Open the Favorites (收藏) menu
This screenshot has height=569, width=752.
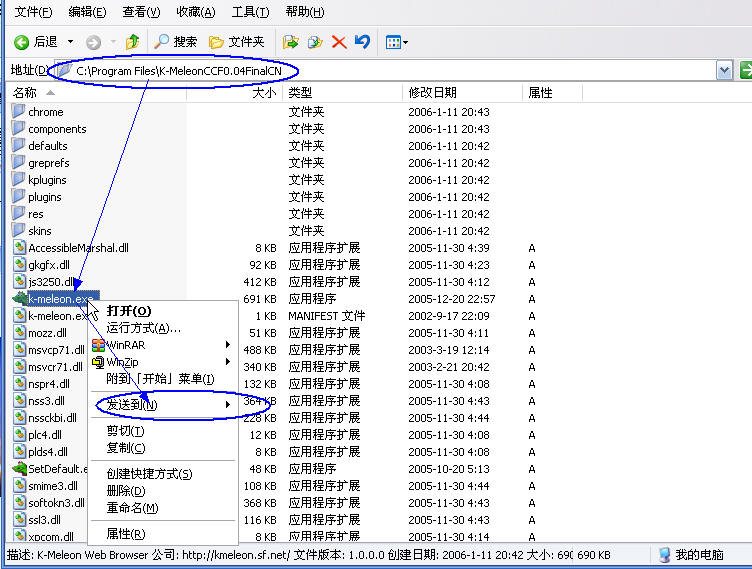click(196, 12)
